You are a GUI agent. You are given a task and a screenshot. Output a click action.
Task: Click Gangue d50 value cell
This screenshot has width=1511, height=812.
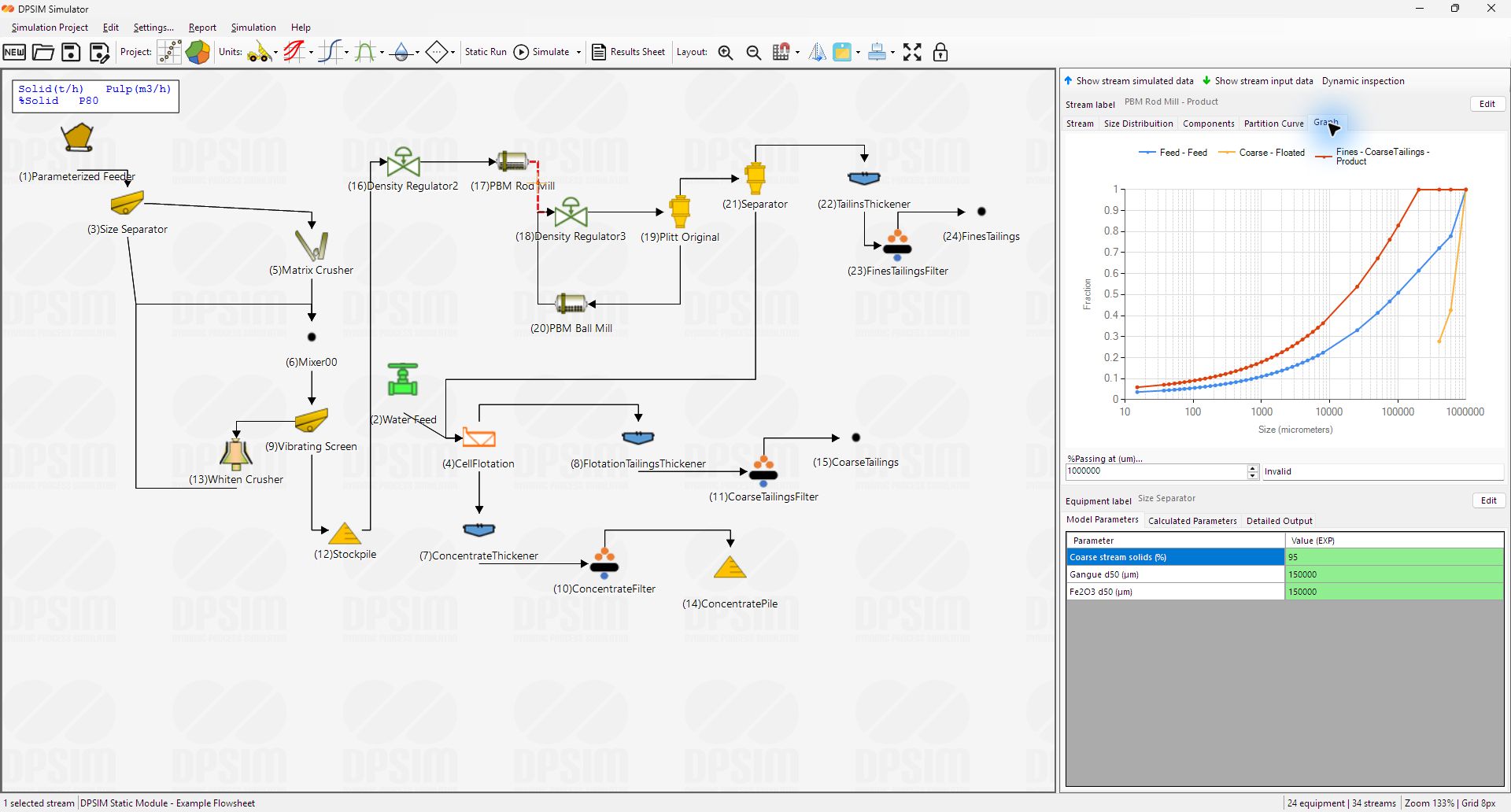pos(1394,574)
